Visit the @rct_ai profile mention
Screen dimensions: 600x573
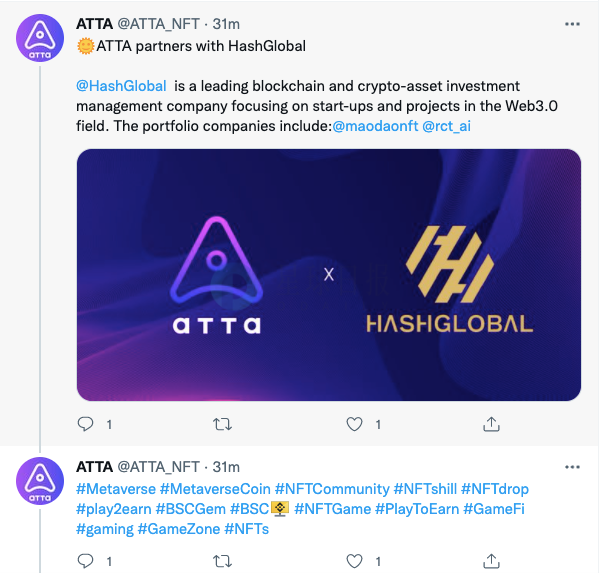click(x=446, y=126)
